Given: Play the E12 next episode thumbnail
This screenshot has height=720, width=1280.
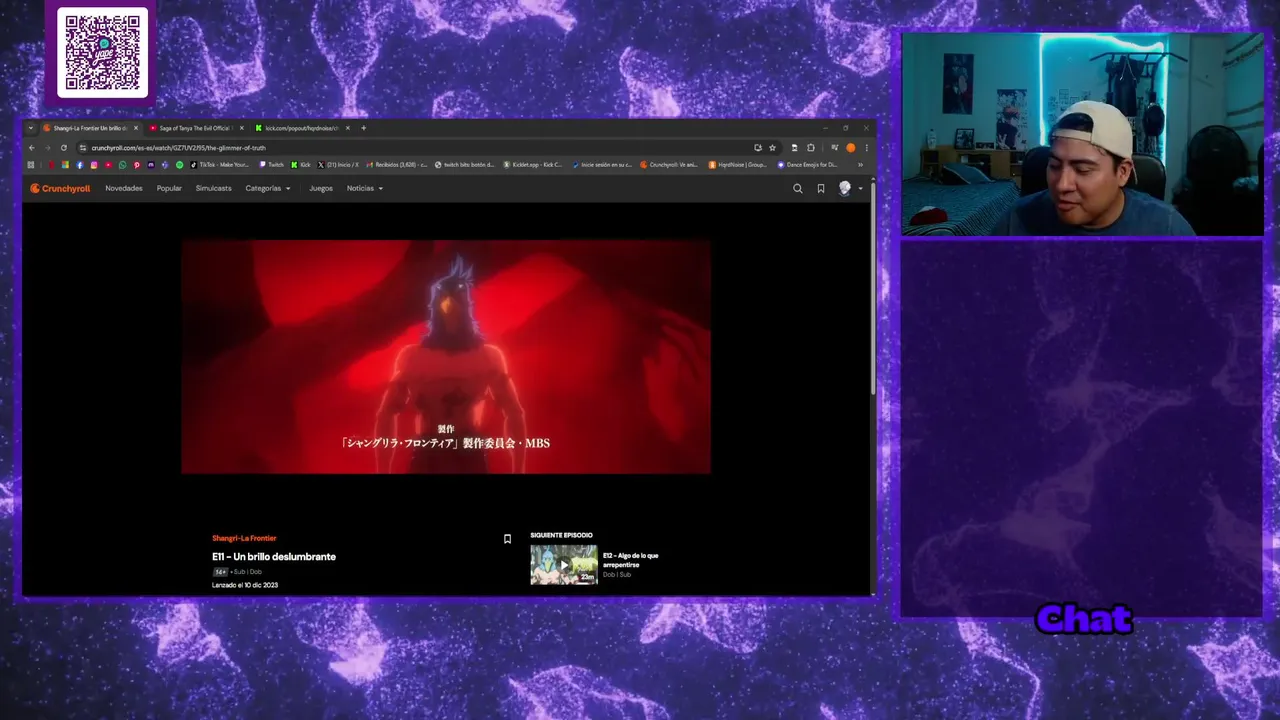Looking at the screenshot, I should (564, 564).
